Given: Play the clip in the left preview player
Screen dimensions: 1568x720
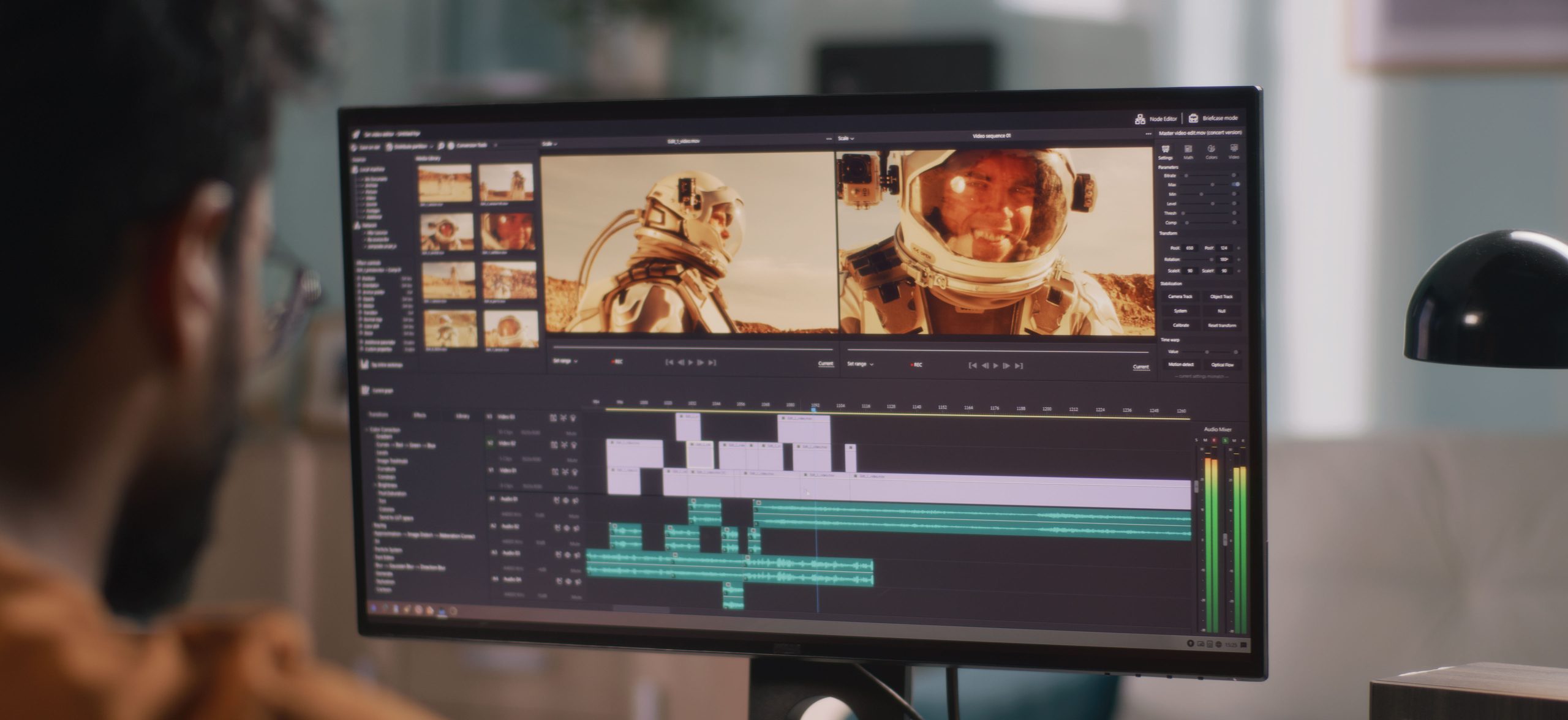Looking at the screenshot, I should point(690,362).
